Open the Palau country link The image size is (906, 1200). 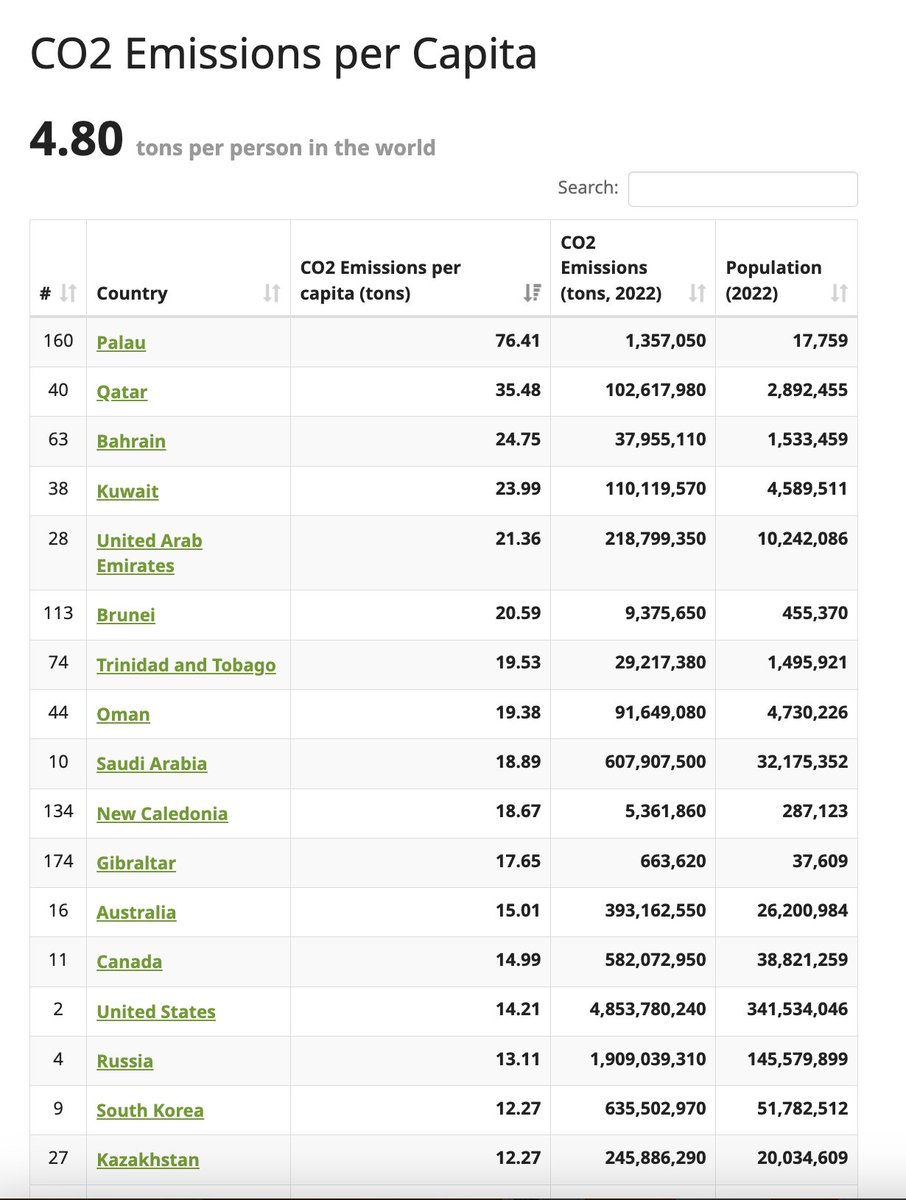[x=121, y=342]
